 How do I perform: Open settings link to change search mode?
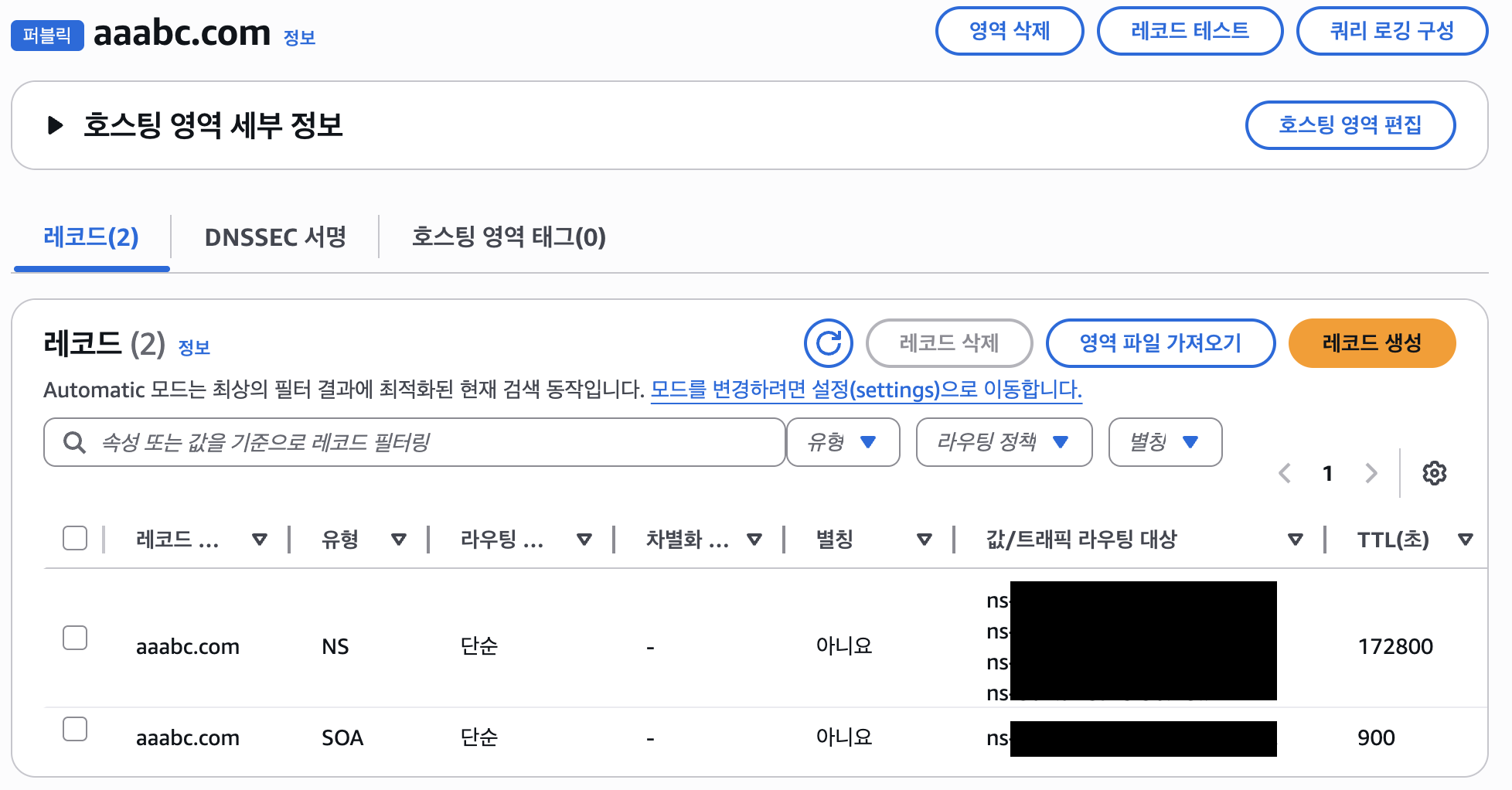866,390
